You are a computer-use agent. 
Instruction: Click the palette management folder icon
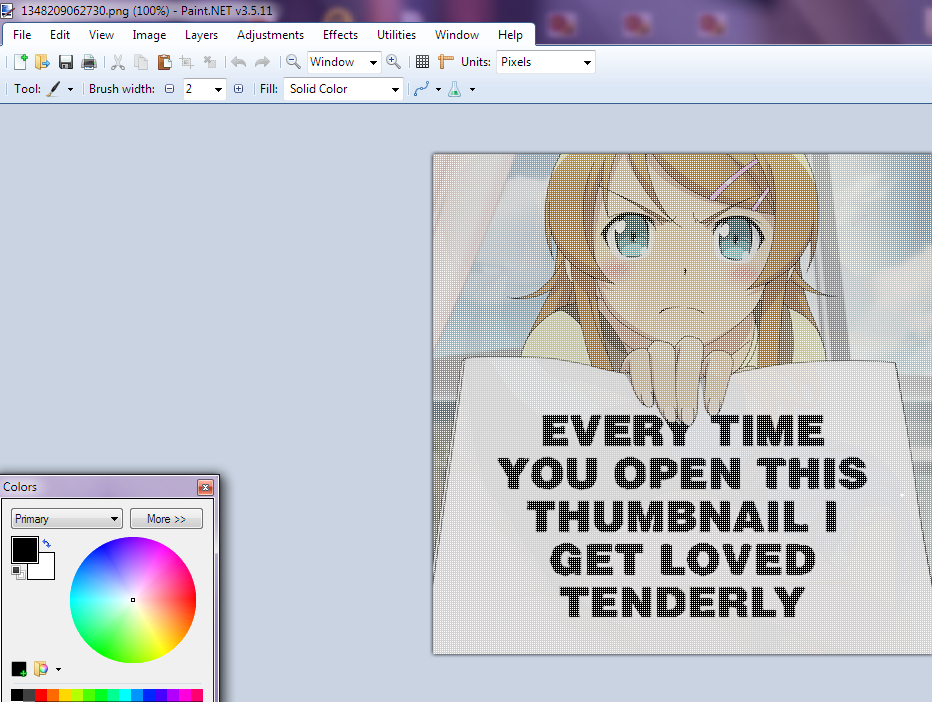click(x=41, y=669)
